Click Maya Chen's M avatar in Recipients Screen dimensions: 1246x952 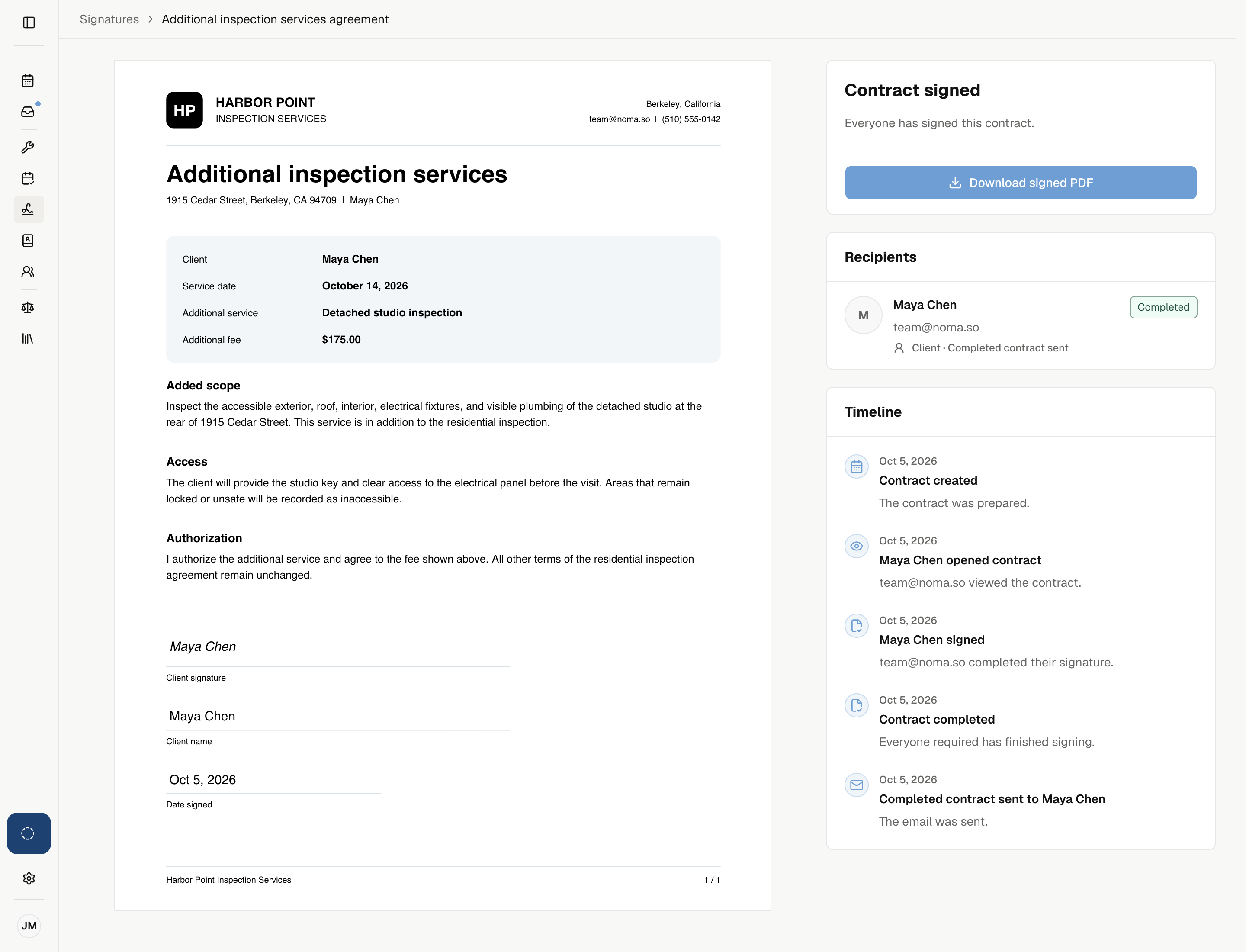(x=863, y=315)
